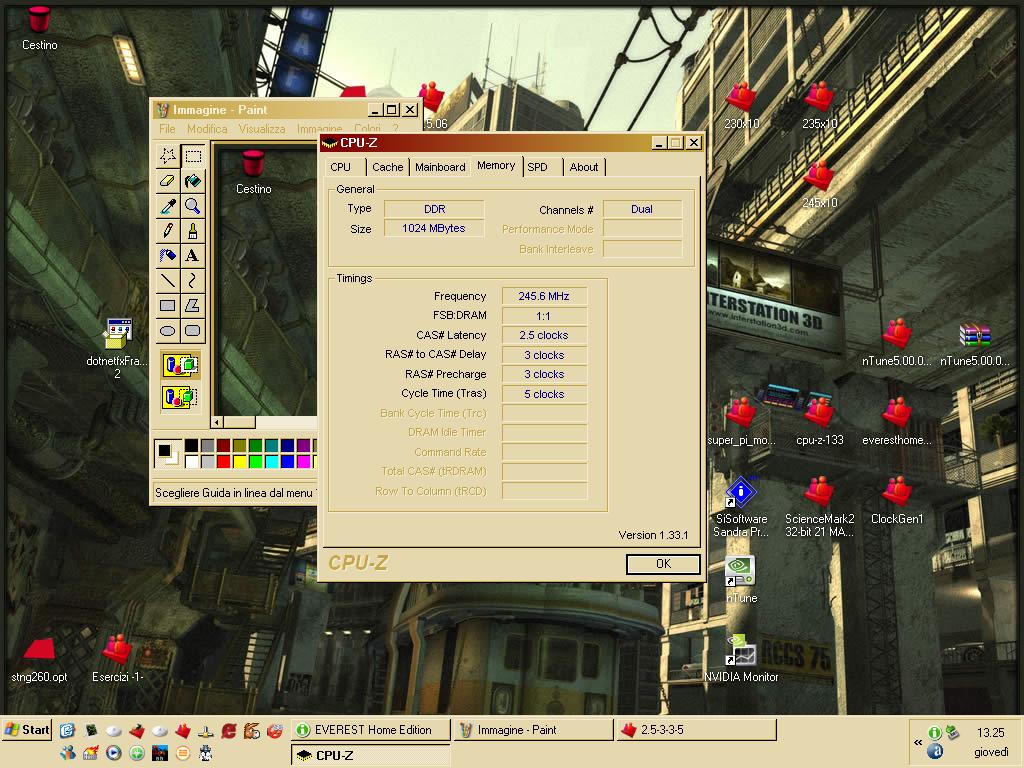Click the OK button in CPU-Z

pos(663,564)
